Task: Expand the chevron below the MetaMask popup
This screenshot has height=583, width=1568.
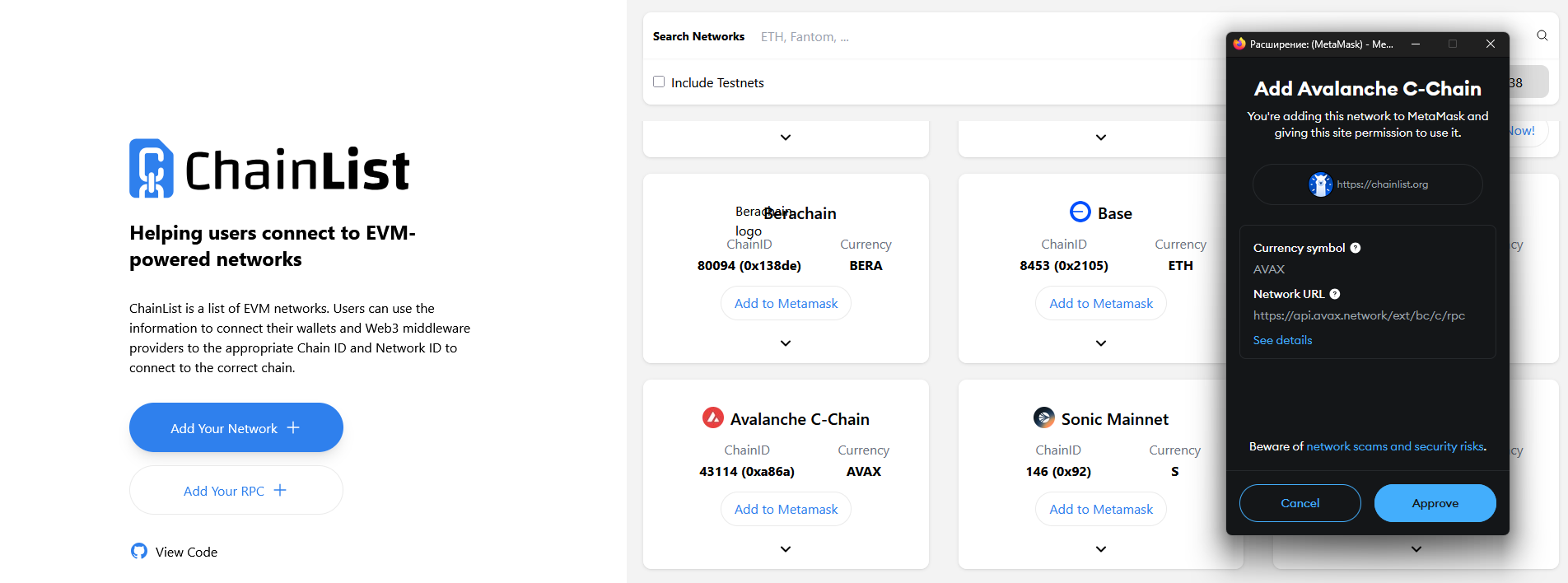Action: pyautogui.click(x=1416, y=549)
